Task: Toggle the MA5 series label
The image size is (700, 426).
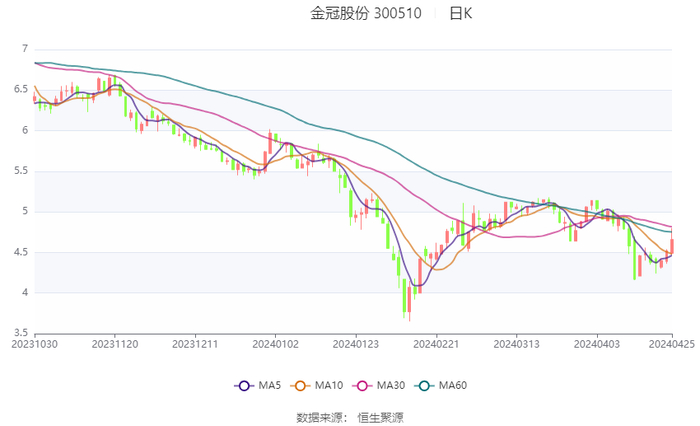Action: 268,385
